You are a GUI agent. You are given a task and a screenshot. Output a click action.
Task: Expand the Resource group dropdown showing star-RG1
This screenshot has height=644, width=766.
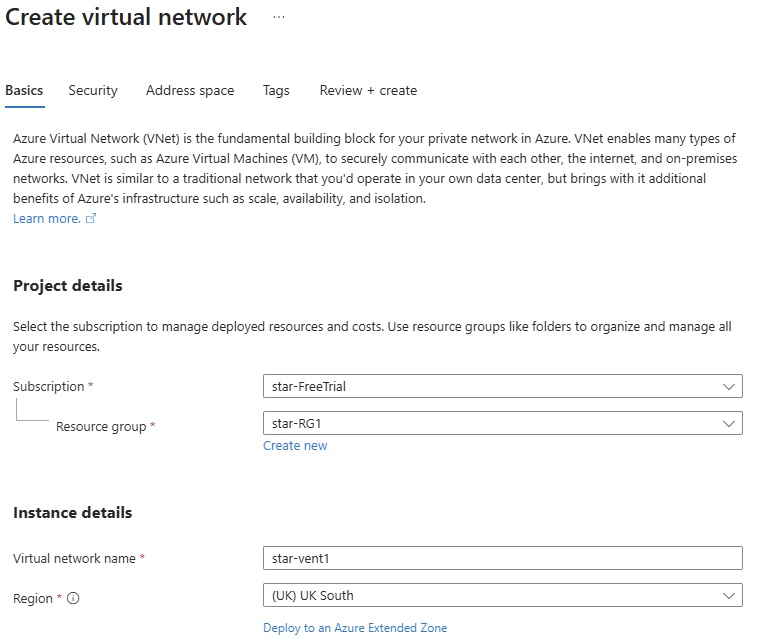tap(502, 423)
